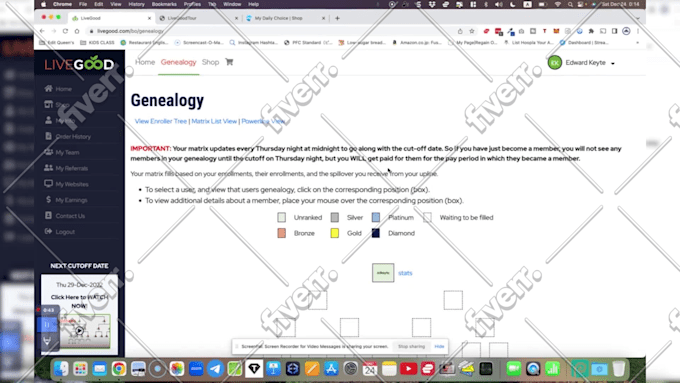
Task: Open the new tab with the plus button
Action: (337, 18)
